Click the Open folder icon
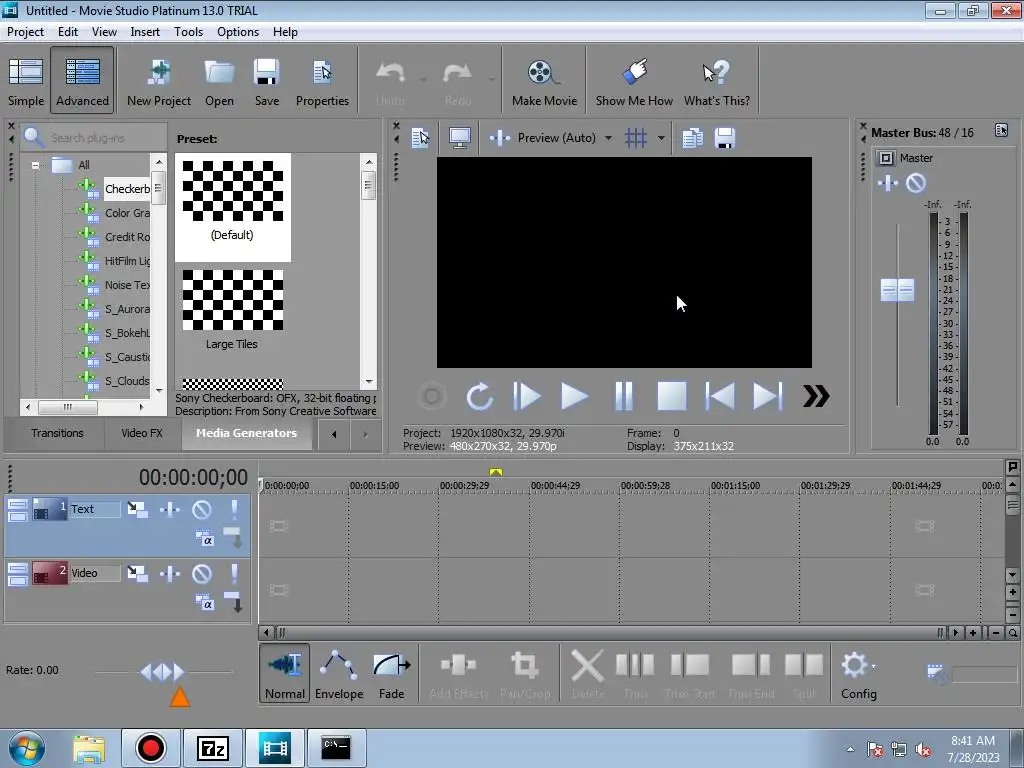 point(219,82)
